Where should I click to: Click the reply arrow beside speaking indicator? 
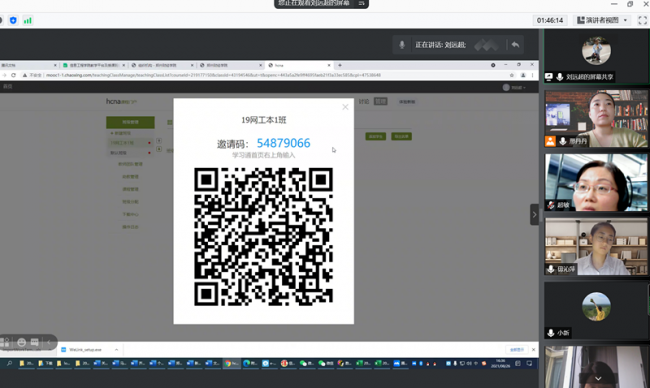(x=515, y=45)
